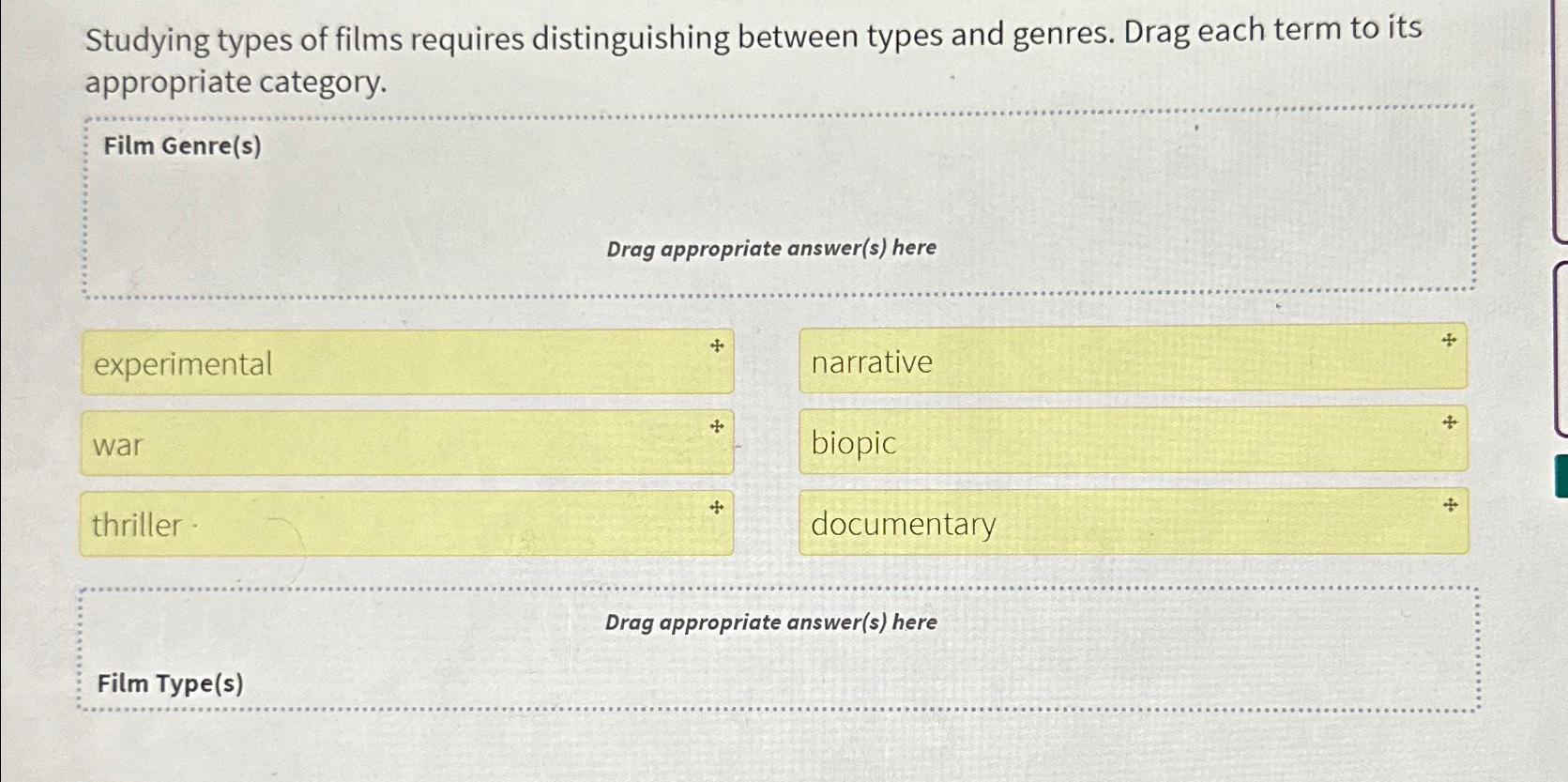Click the move icon on the war tile
Image resolution: width=1568 pixels, height=782 pixels.
(x=717, y=425)
